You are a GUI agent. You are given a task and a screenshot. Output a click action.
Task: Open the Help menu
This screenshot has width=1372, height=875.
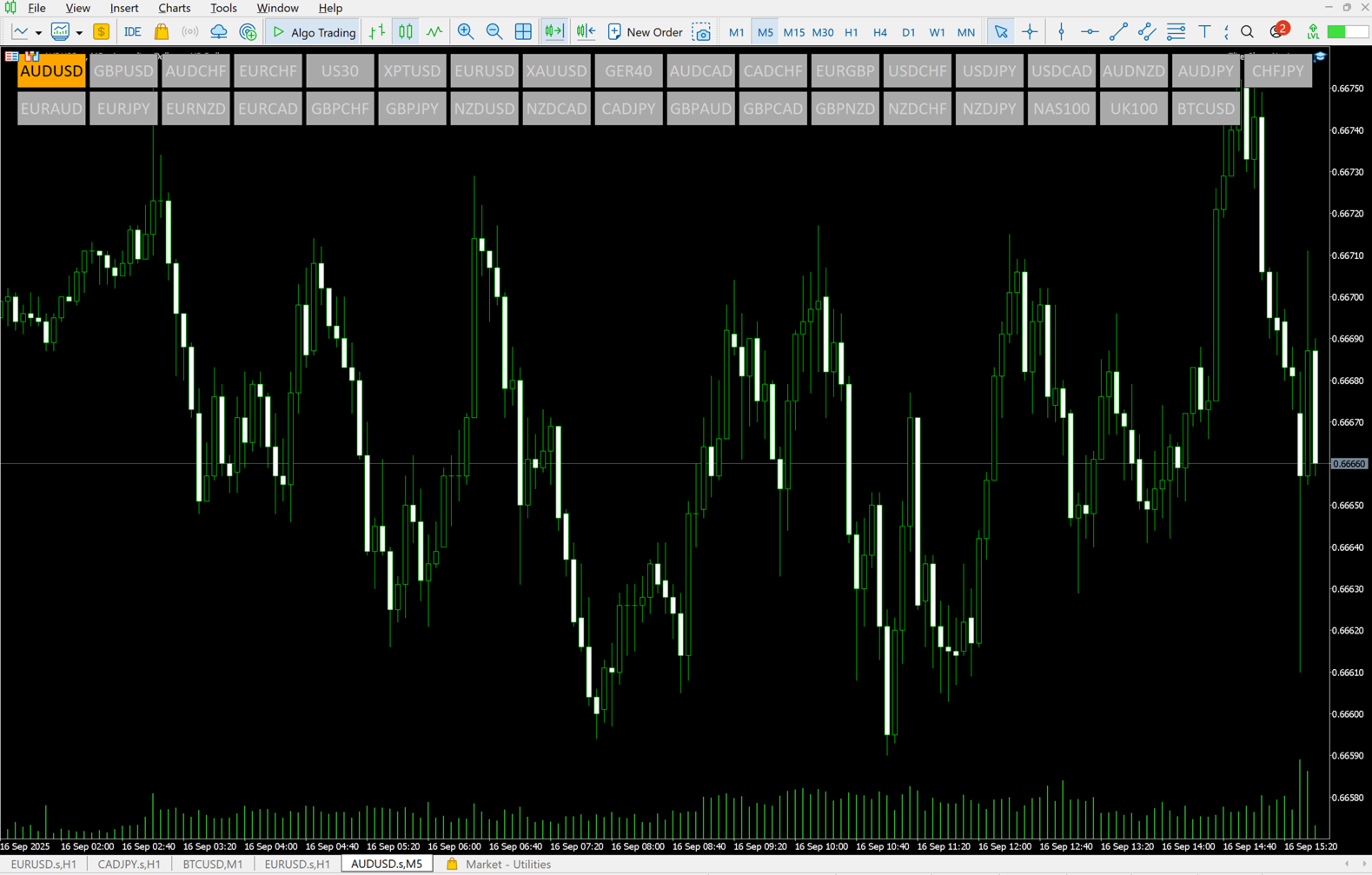pyautogui.click(x=330, y=8)
